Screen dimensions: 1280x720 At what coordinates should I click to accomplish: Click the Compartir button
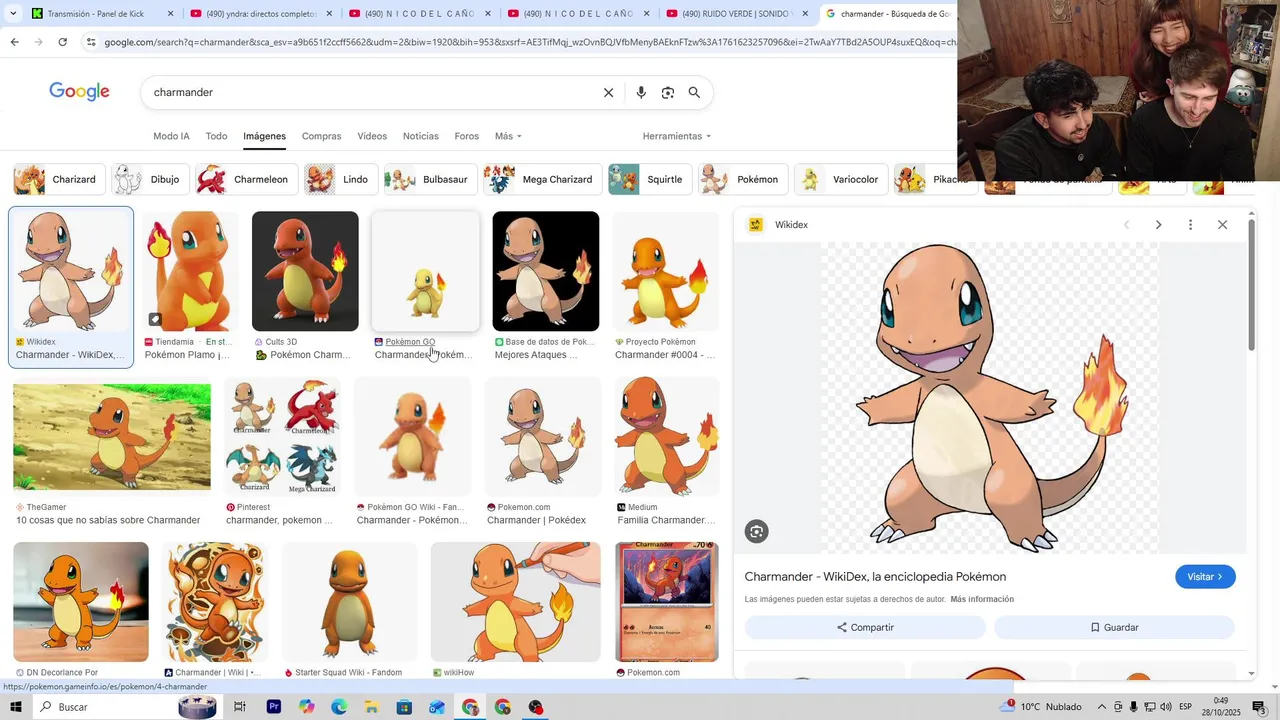[865, 627]
